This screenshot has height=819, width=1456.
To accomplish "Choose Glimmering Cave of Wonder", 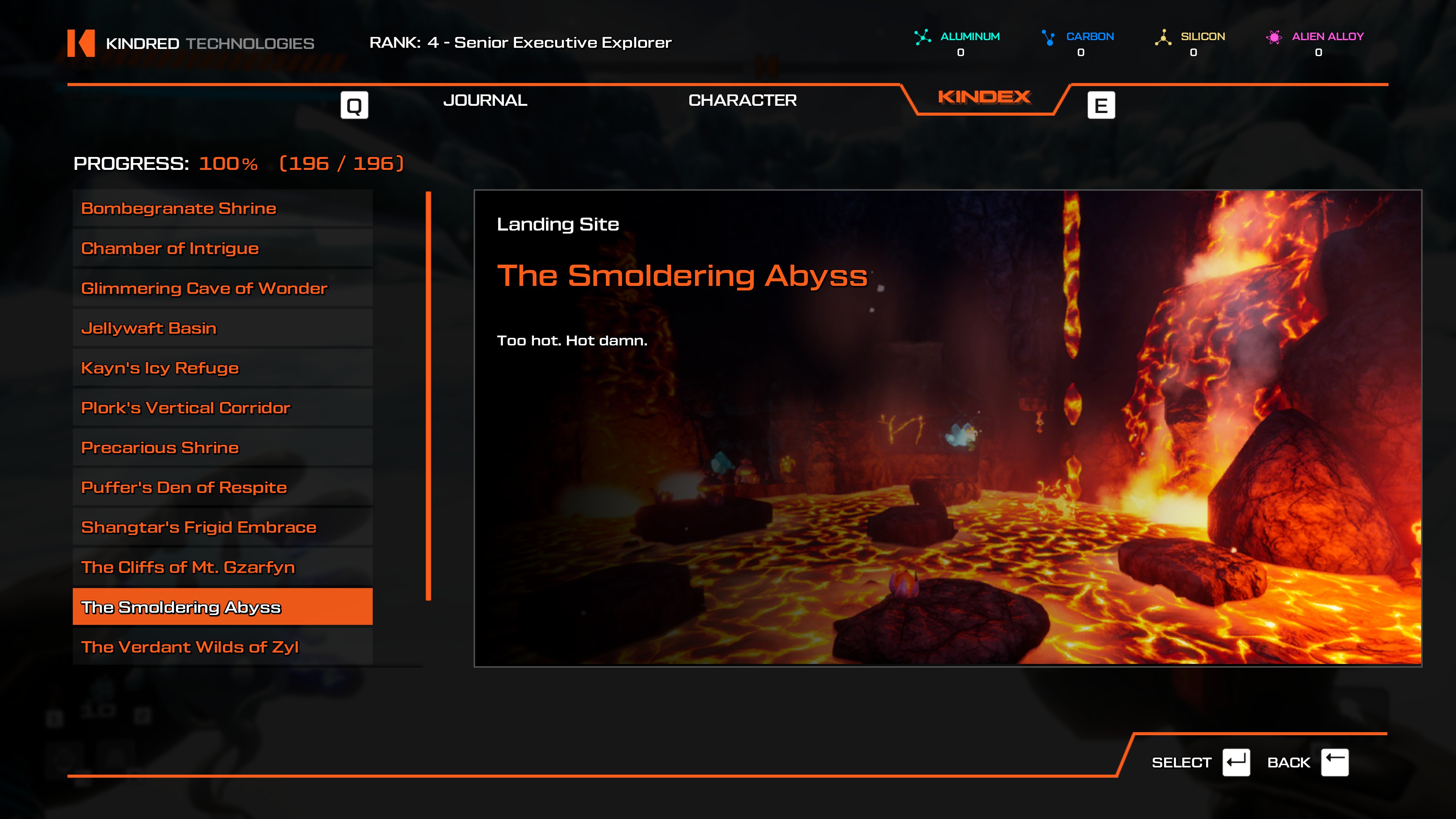I will (223, 288).
